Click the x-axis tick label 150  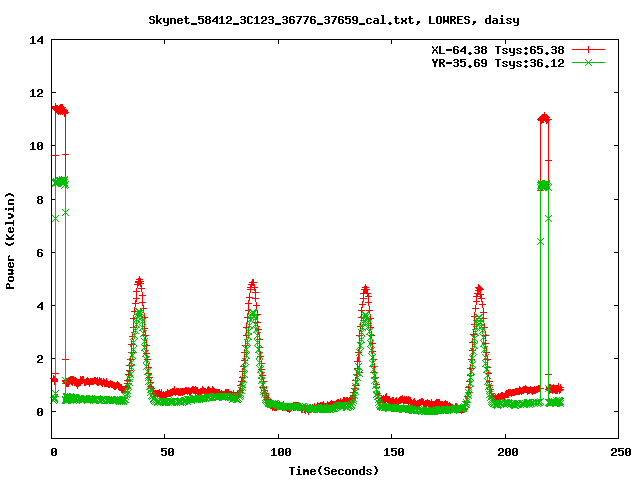[393, 452]
